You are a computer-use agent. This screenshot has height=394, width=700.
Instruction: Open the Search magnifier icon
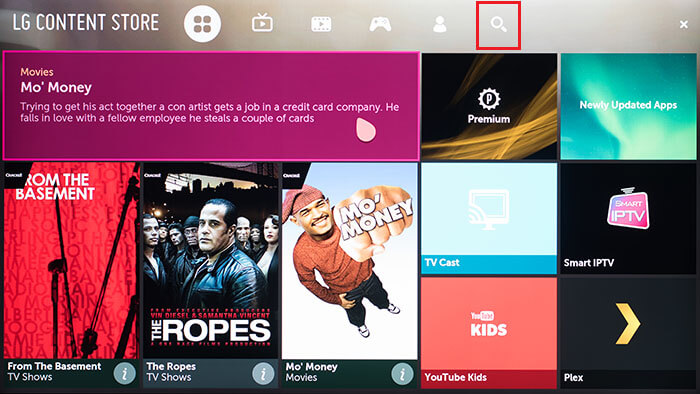[498, 25]
